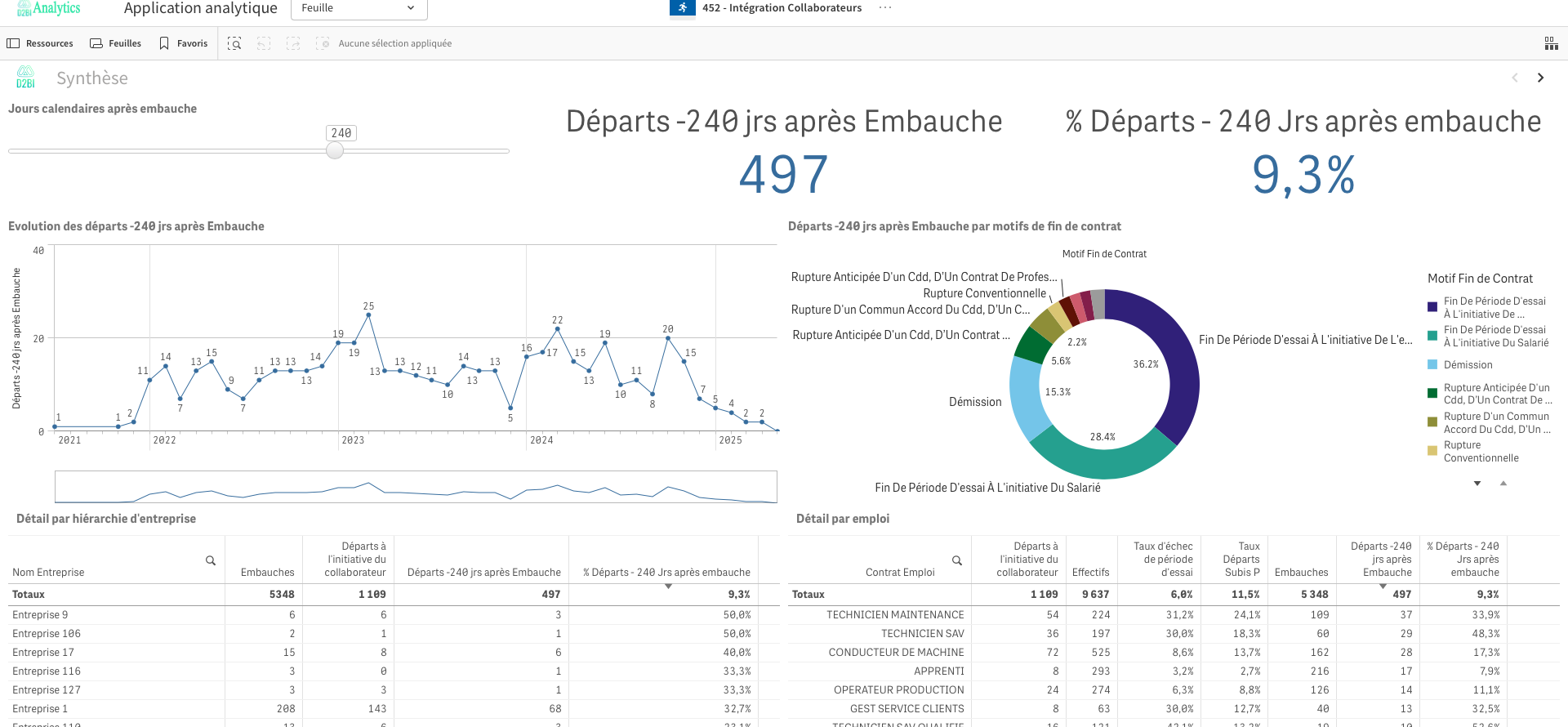Open the more options ellipsis menu
The image size is (1568, 727).
[x=885, y=7]
